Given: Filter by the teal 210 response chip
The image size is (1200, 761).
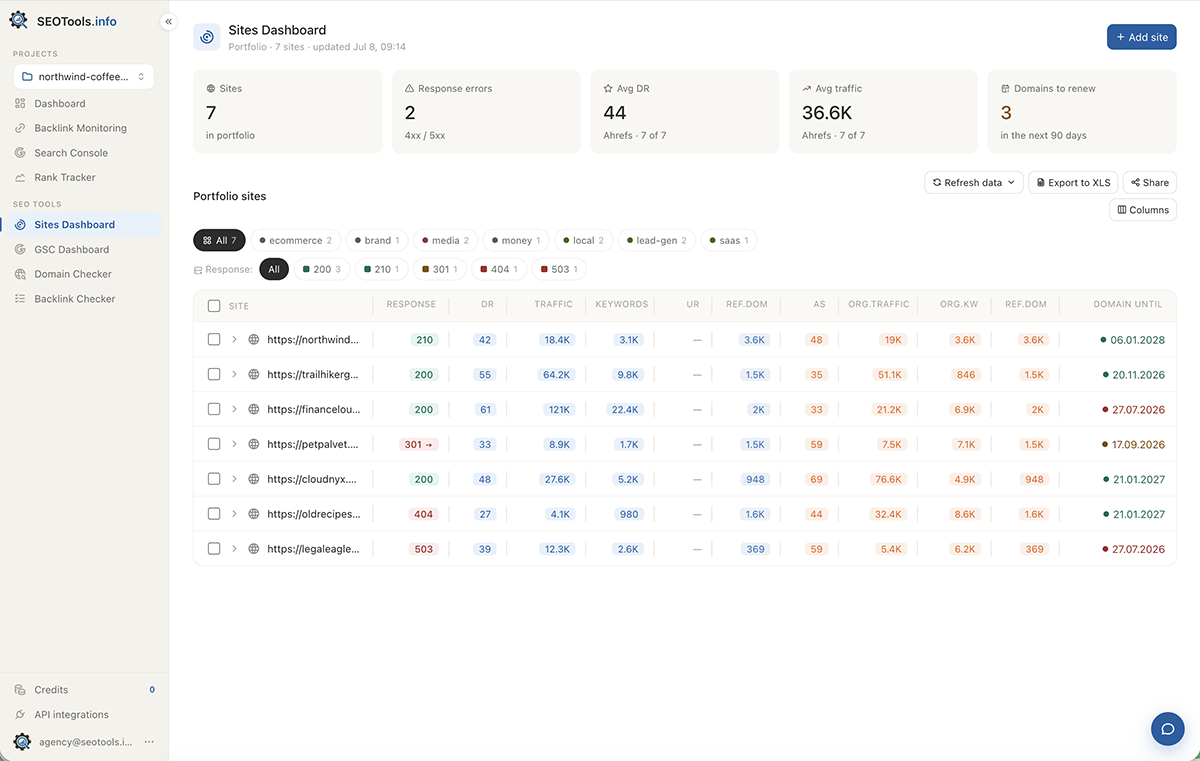Looking at the screenshot, I should coord(381,269).
